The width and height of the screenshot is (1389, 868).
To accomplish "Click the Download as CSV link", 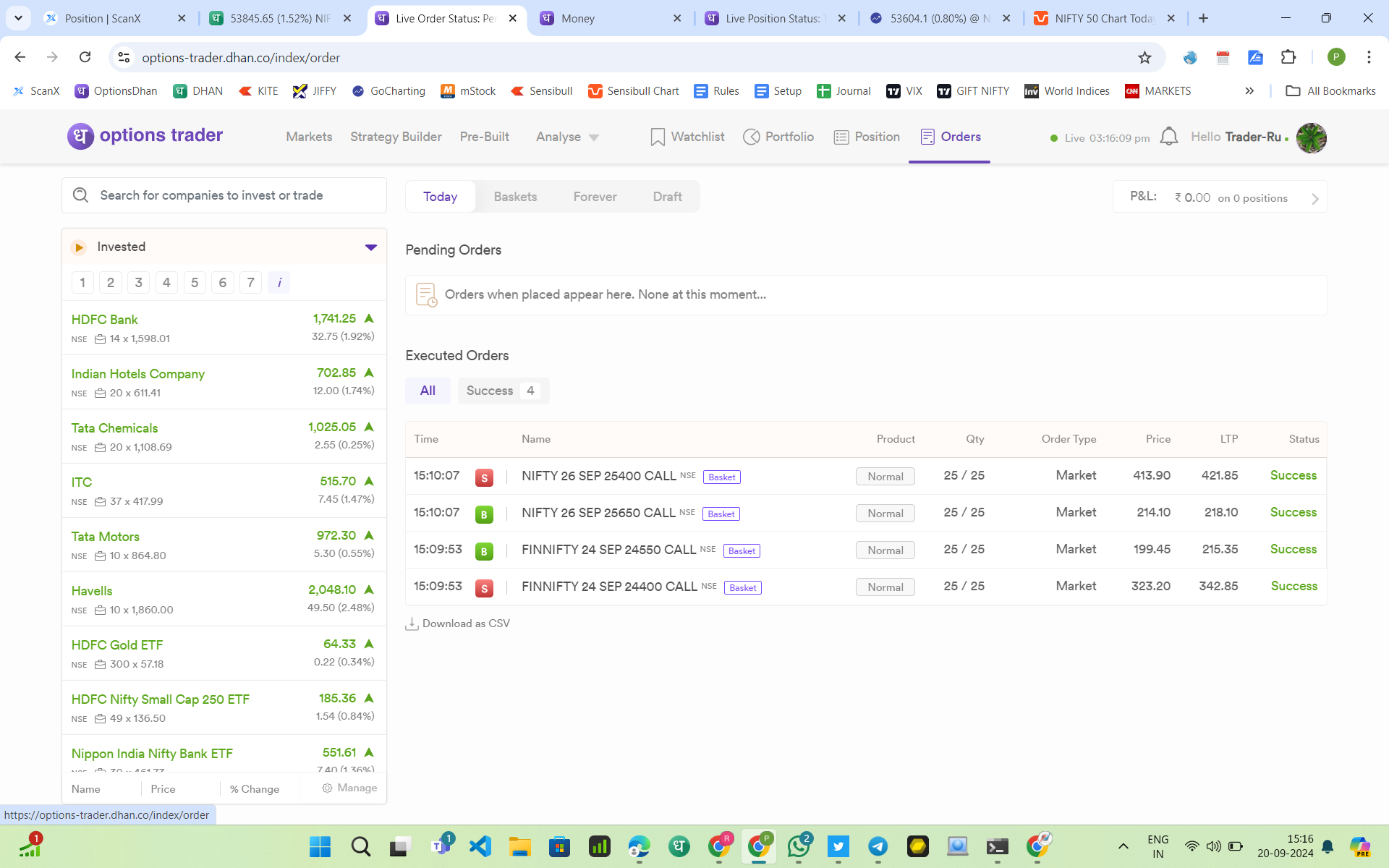I will click(x=466, y=624).
